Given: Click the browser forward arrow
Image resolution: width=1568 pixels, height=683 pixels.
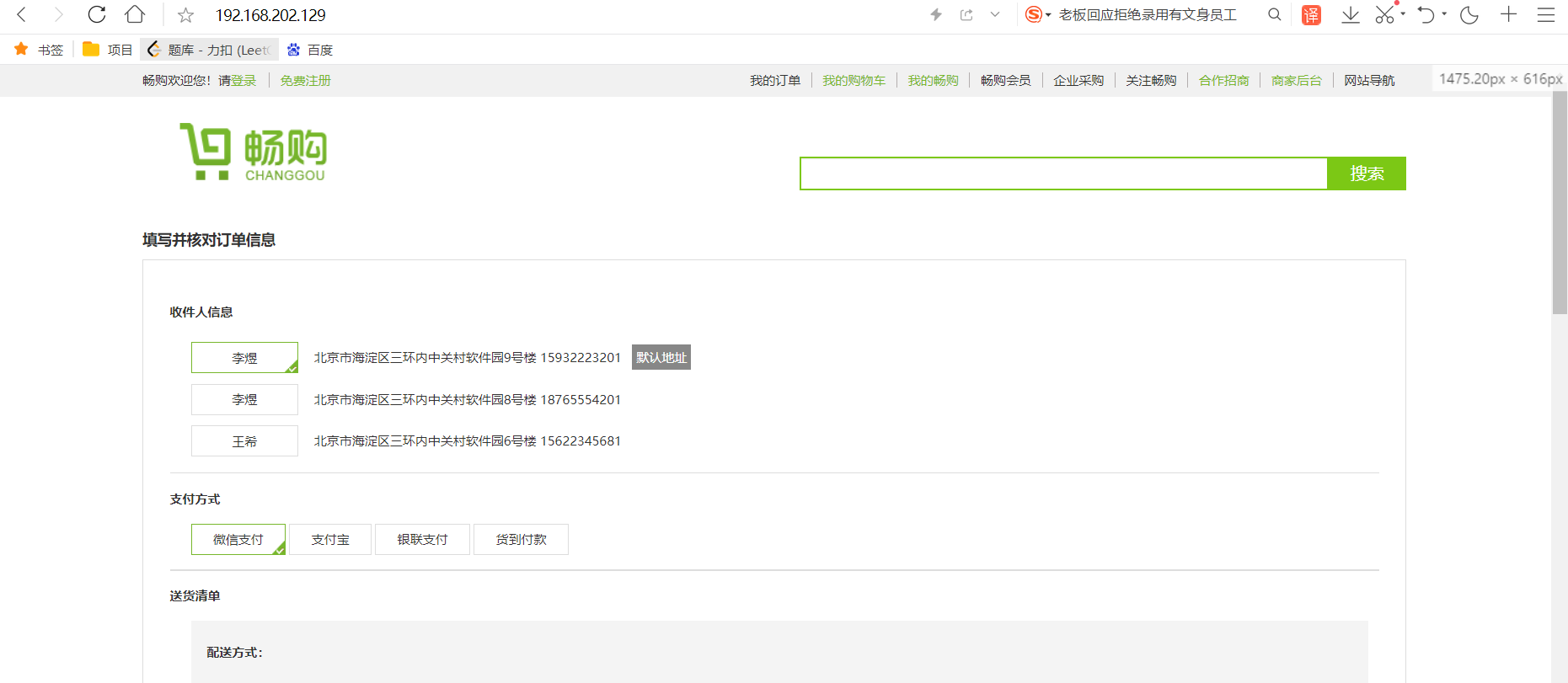Looking at the screenshot, I should (x=58, y=14).
